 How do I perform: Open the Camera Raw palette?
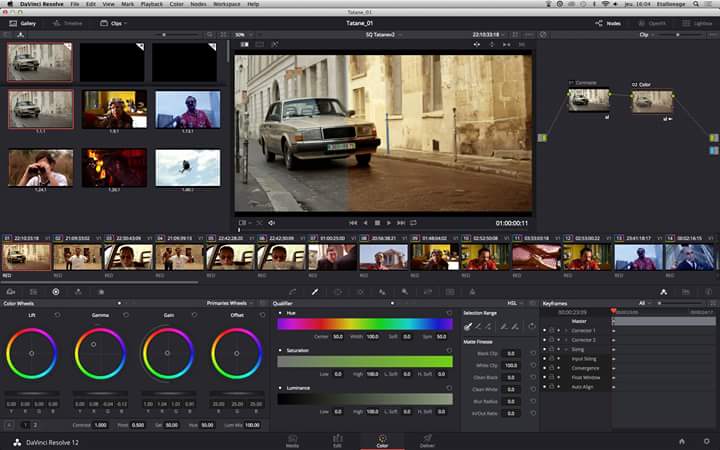(x=11, y=292)
